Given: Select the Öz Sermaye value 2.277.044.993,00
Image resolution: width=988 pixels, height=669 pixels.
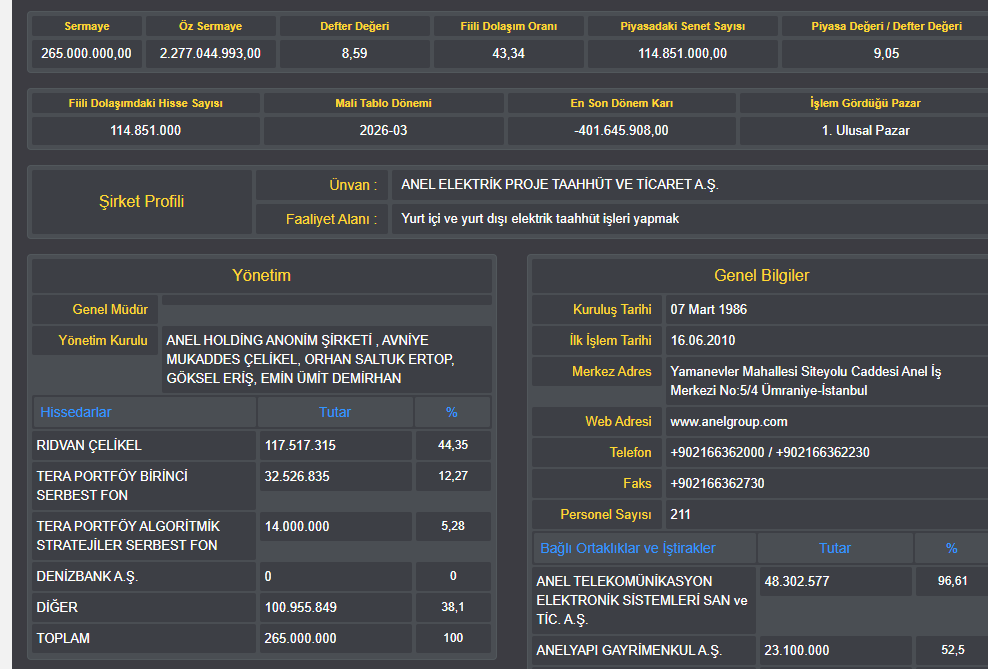Looking at the screenshot, I should point(210,54).
